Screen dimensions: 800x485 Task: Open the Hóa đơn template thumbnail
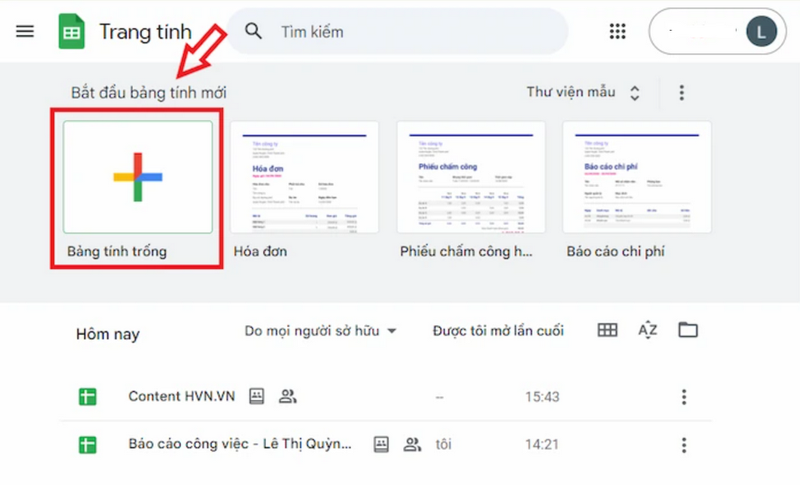[x=305, y=177]
